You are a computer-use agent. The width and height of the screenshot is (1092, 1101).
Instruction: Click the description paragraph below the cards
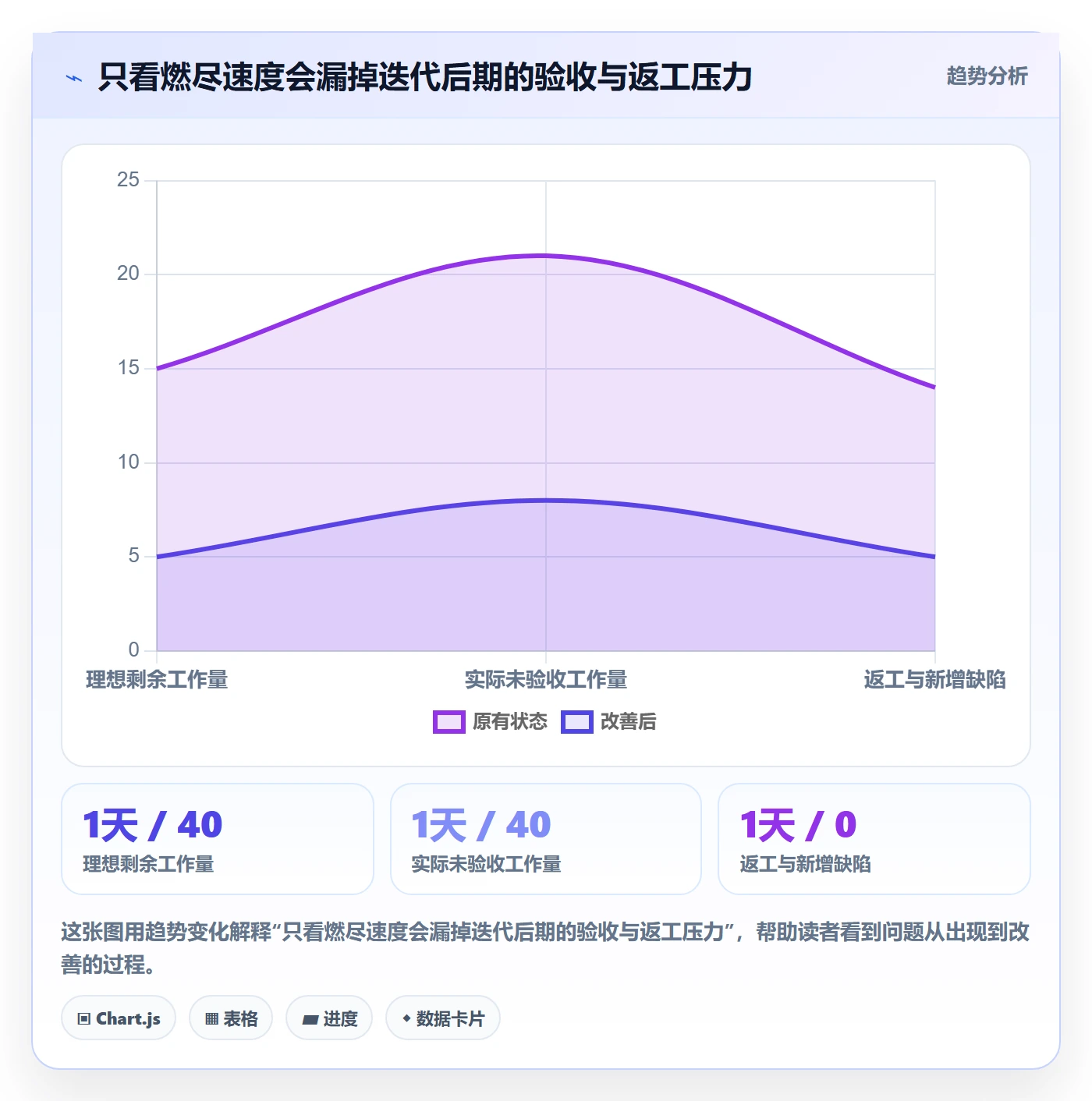(x=546, y=948)
